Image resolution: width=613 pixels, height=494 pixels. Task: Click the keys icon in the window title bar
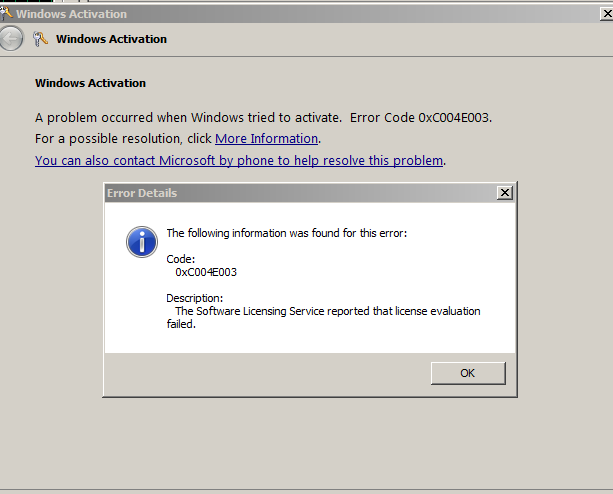click(8, 14)
